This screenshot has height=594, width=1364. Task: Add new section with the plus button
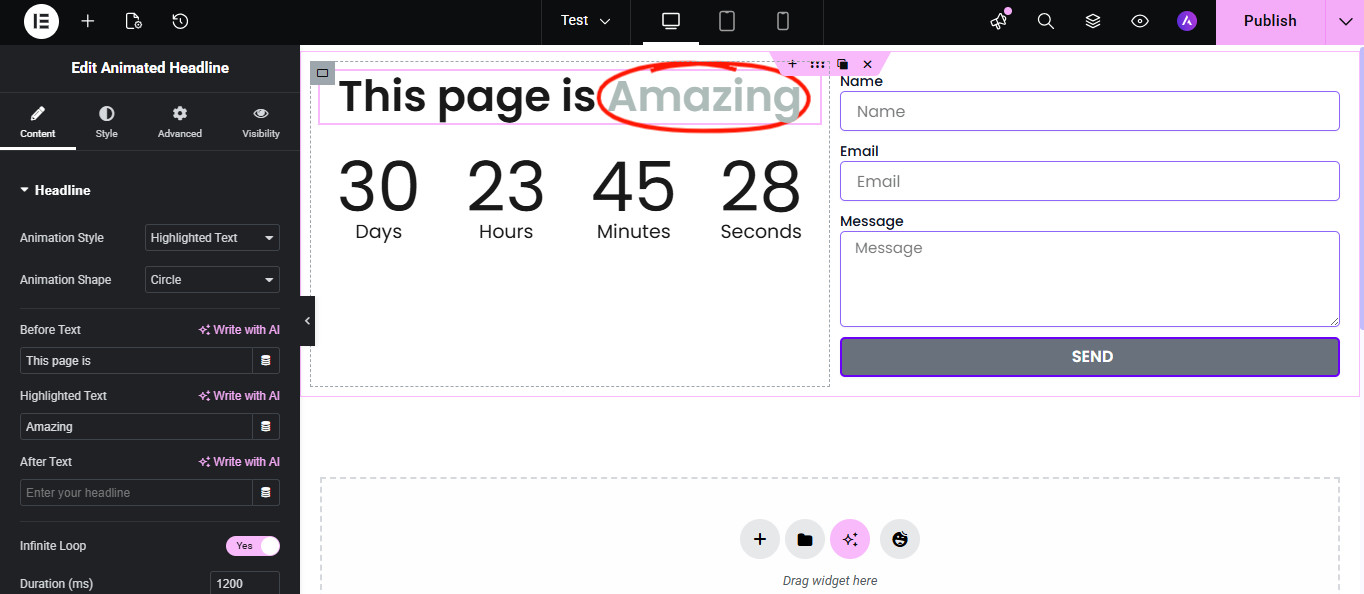coord(760,539)
